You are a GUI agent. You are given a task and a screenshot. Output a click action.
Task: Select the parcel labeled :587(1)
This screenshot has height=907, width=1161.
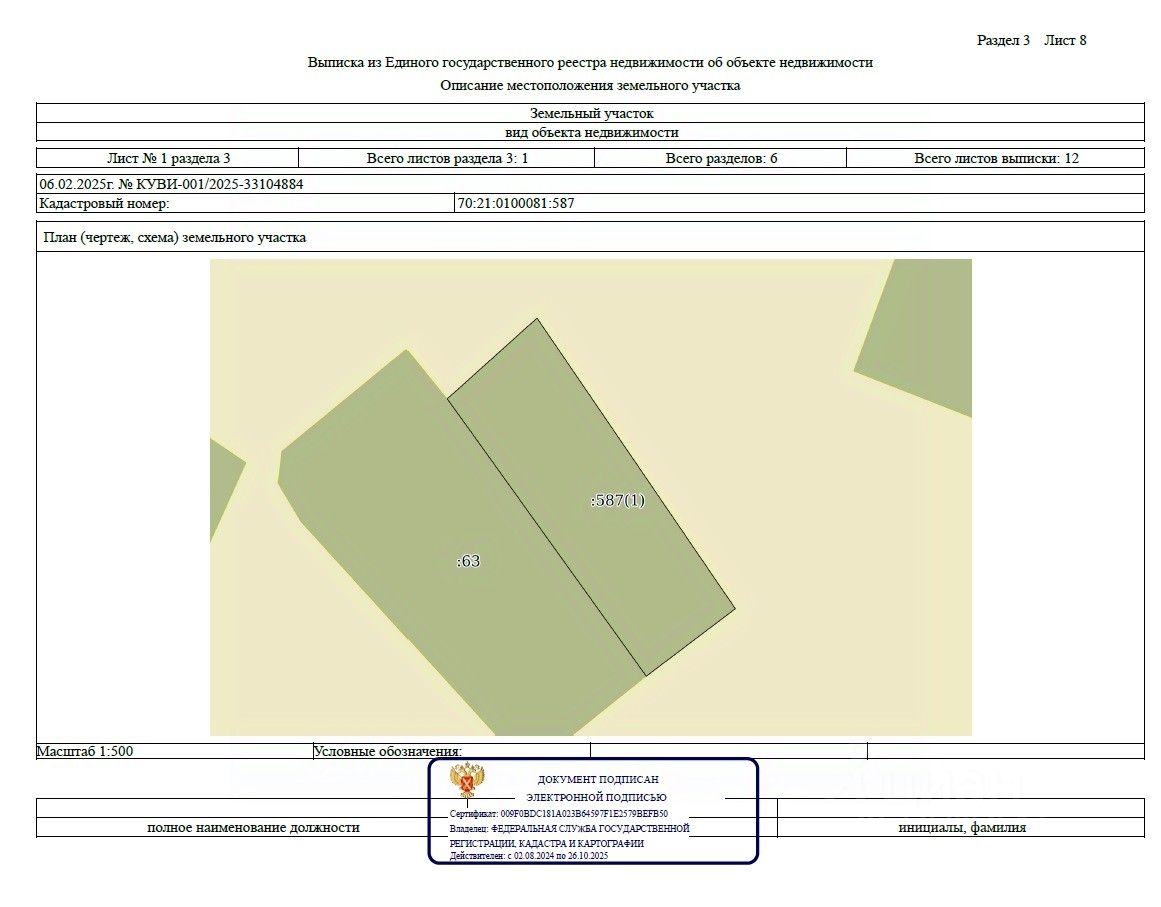pos(592,496)
